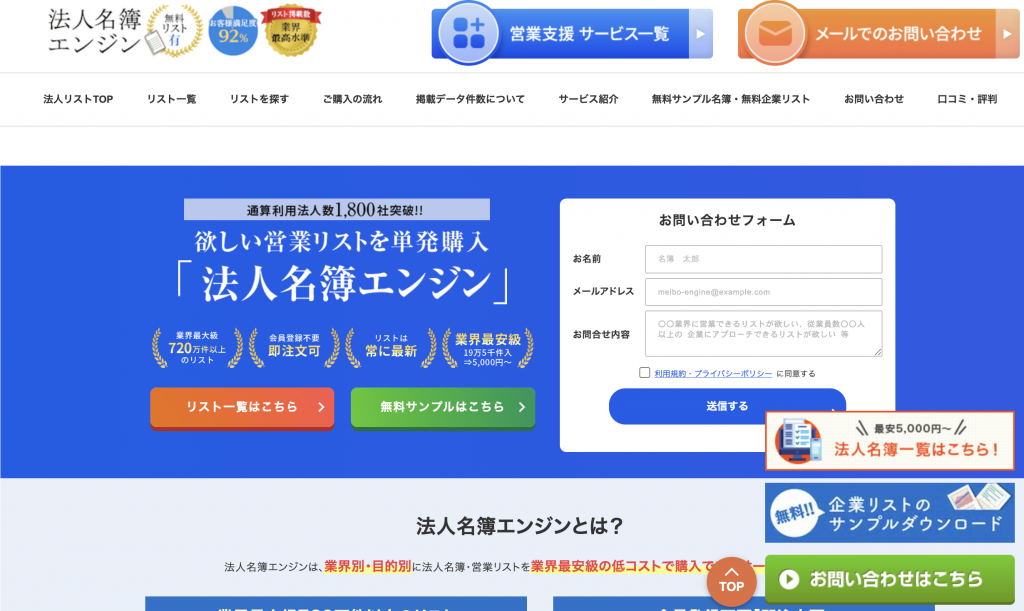Click the お名前 input field
1024x611 pixels.
coord(763,259)
